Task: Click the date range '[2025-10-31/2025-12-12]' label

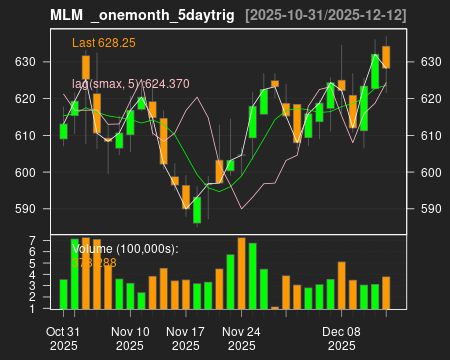Action: [x=326, y=15]
